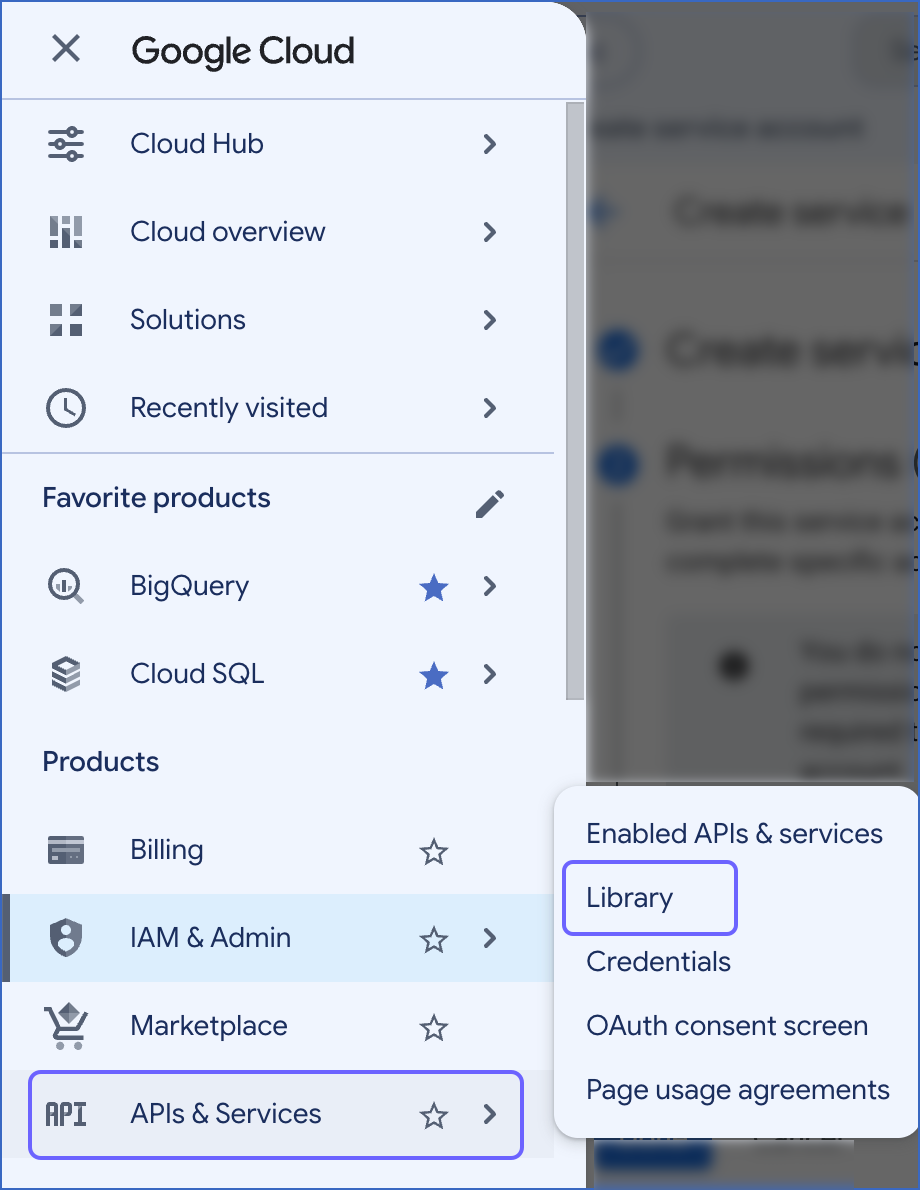Pin Marketplace with its star outline
920x1190 pixels.
coord(433,1028)
